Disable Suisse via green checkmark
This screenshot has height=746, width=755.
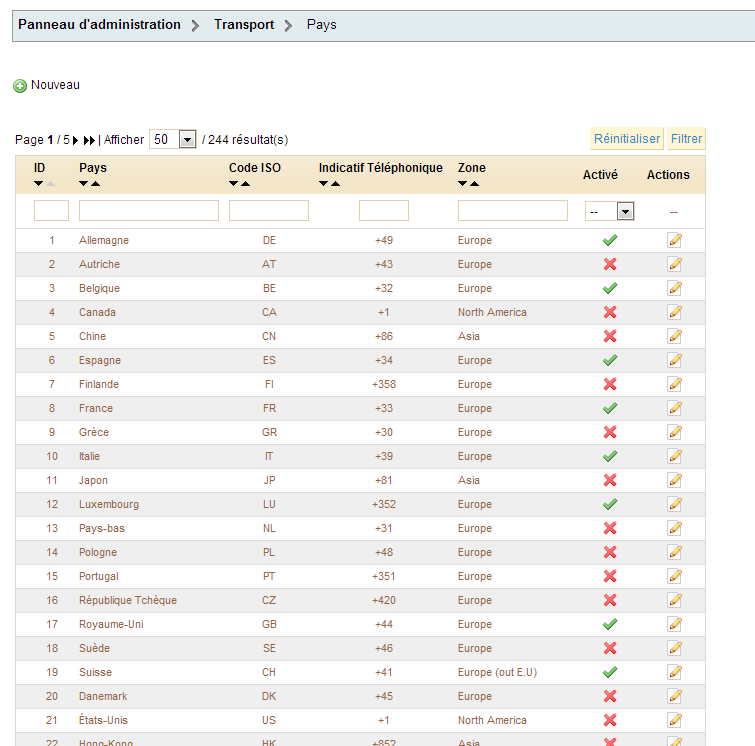point(610,672)
